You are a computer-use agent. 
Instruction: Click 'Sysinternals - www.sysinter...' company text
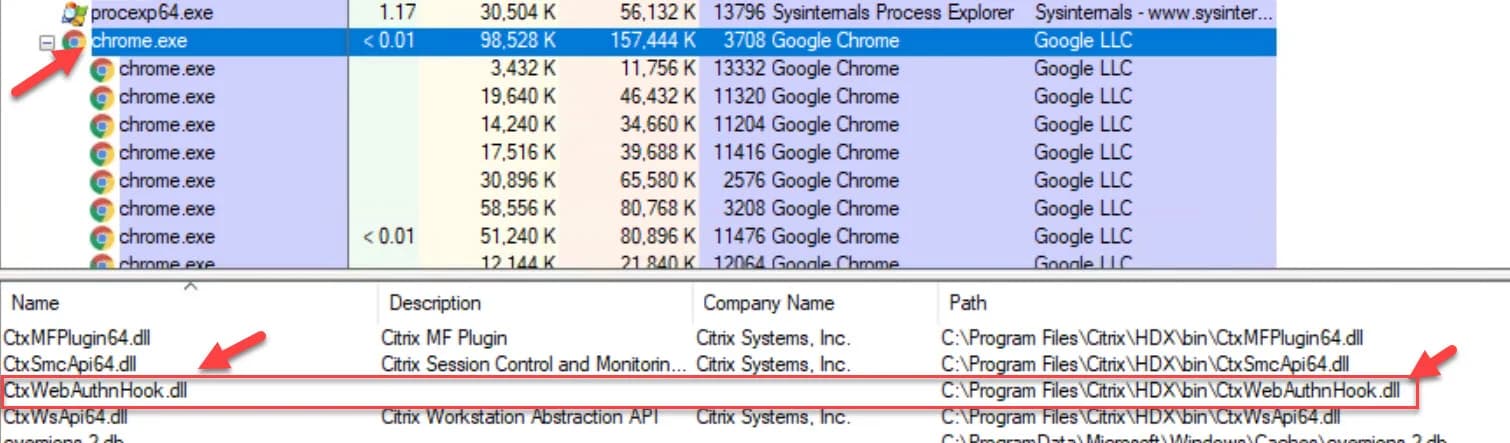(1154, 13)
